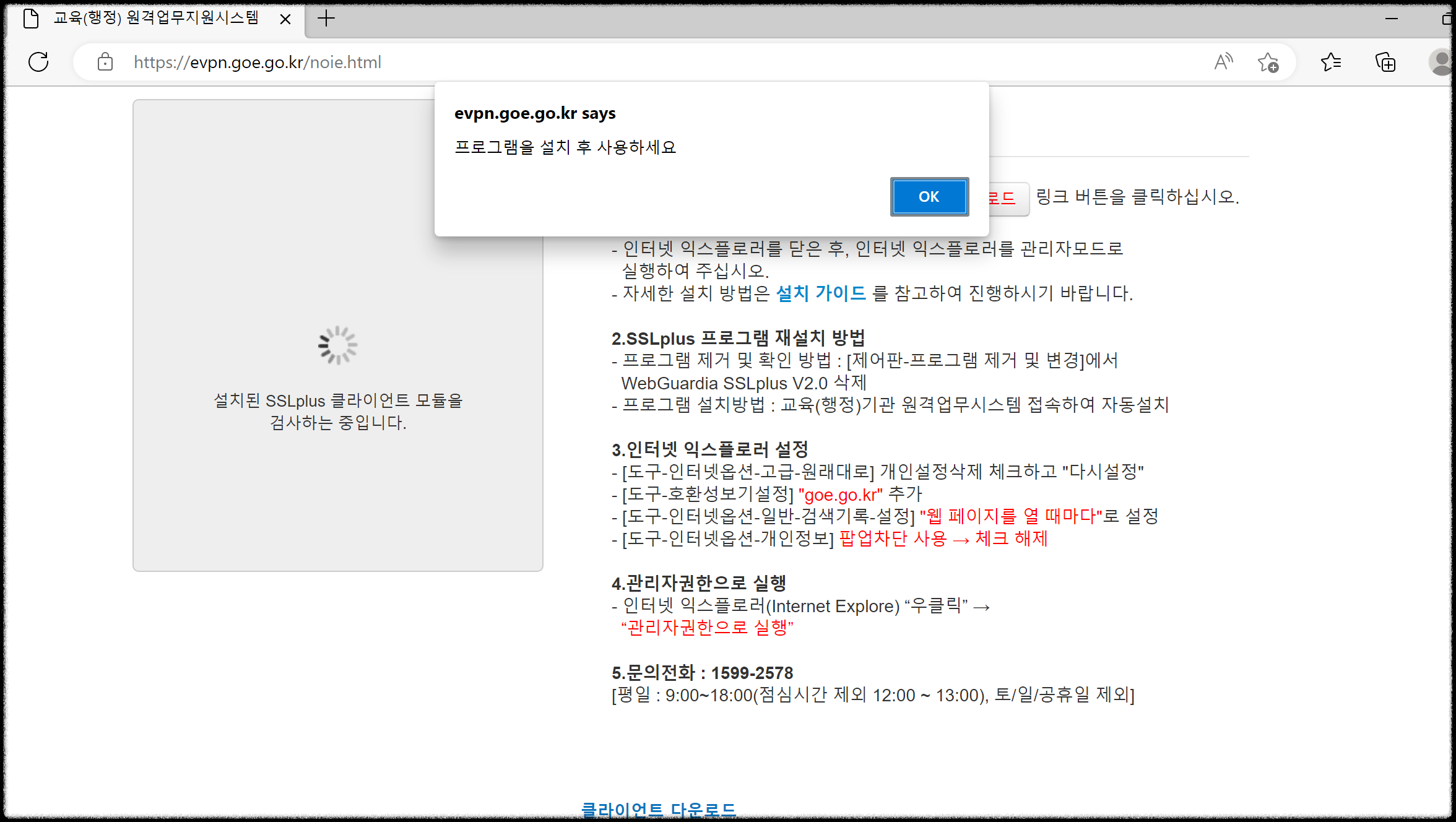The width and height of the screenshot is (1456, 822).
Task: Minimize the browser window
Action: tap(1391, 19)
